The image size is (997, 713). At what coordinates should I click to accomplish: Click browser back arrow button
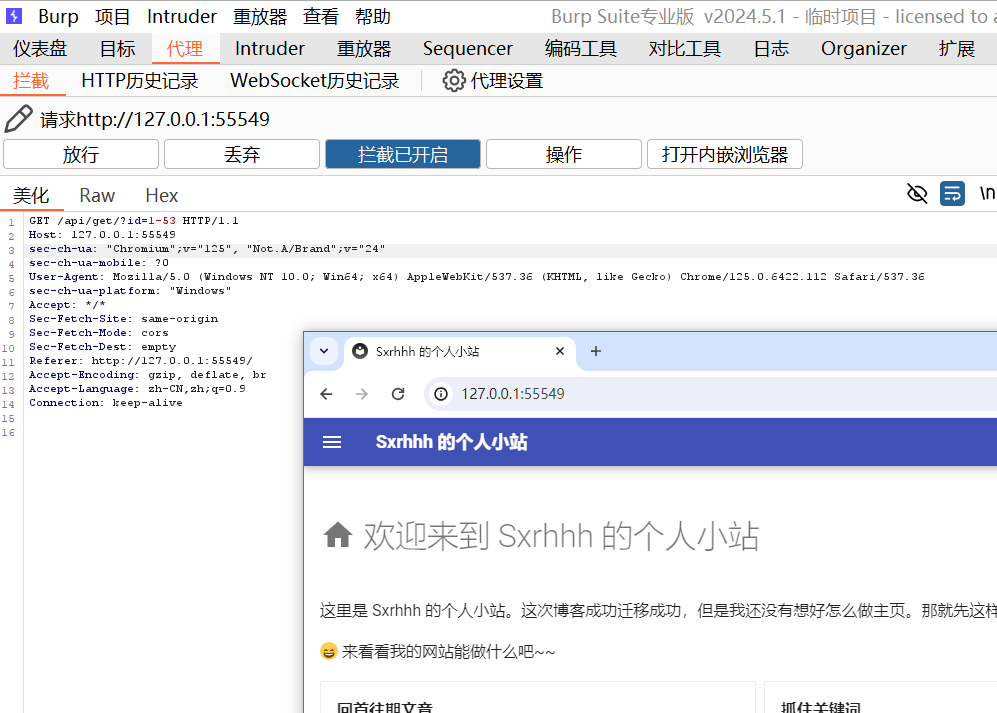pos(326,394)
